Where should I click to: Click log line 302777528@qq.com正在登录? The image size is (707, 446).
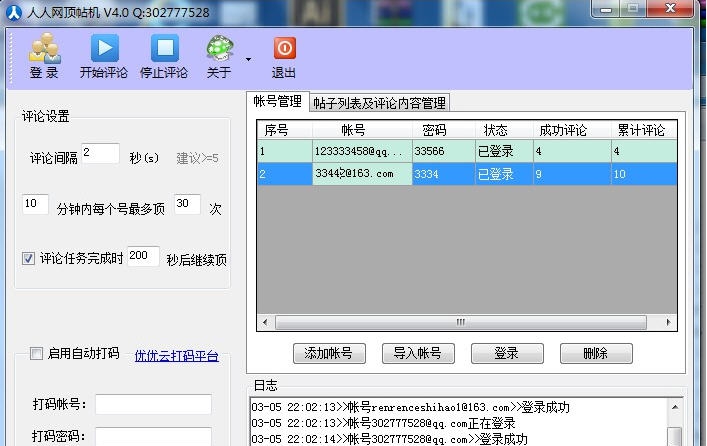tap(383, 423)
